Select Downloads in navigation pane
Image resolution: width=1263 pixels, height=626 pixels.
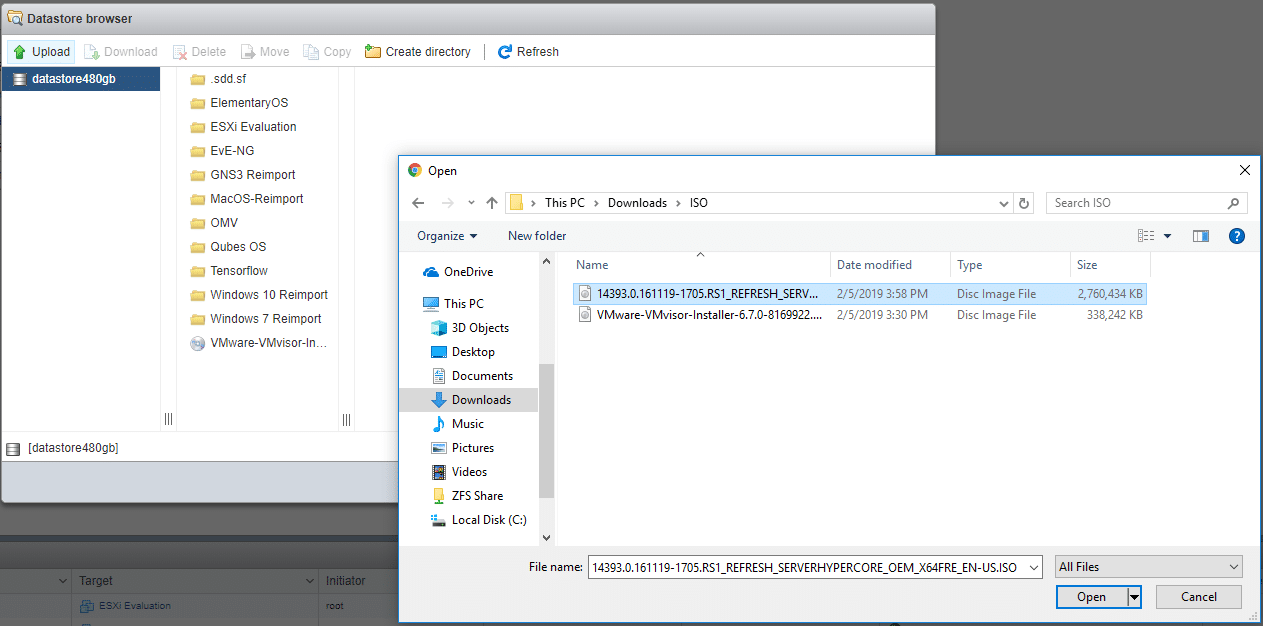click(469, 400)
